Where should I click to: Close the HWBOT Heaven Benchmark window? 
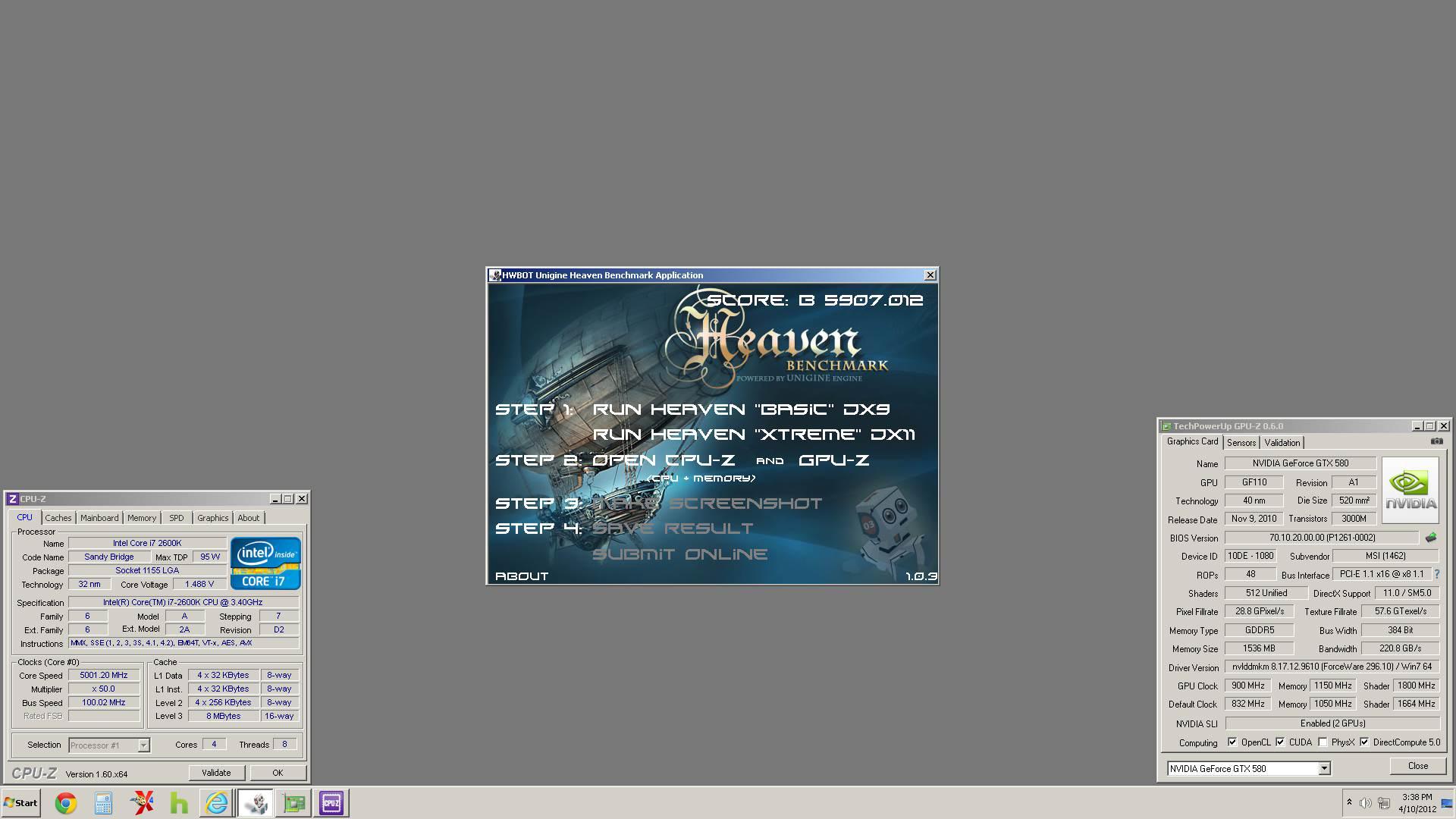tap(930, 275)
